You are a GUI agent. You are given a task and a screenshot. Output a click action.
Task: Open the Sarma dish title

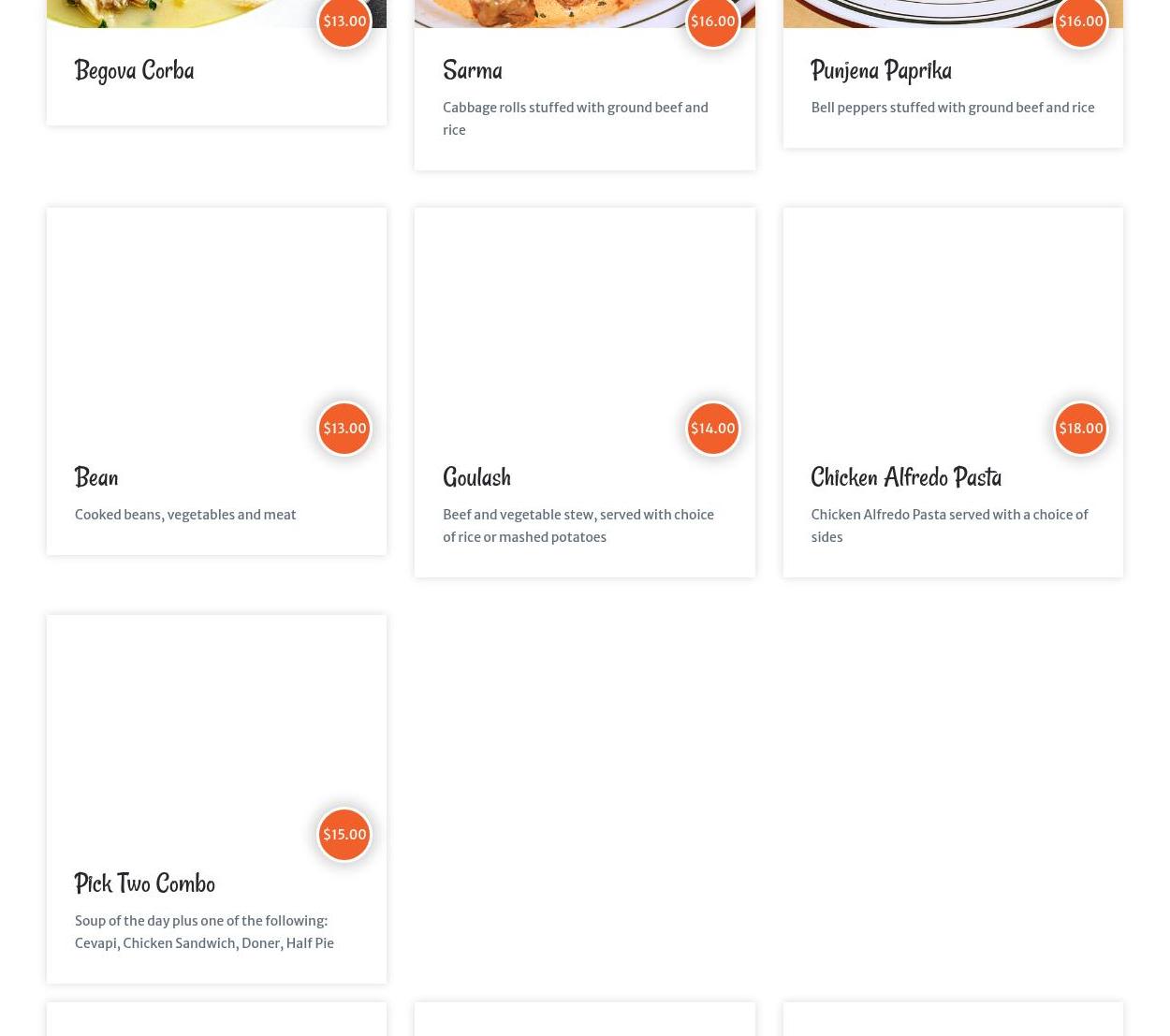click(x=473, y=70)
